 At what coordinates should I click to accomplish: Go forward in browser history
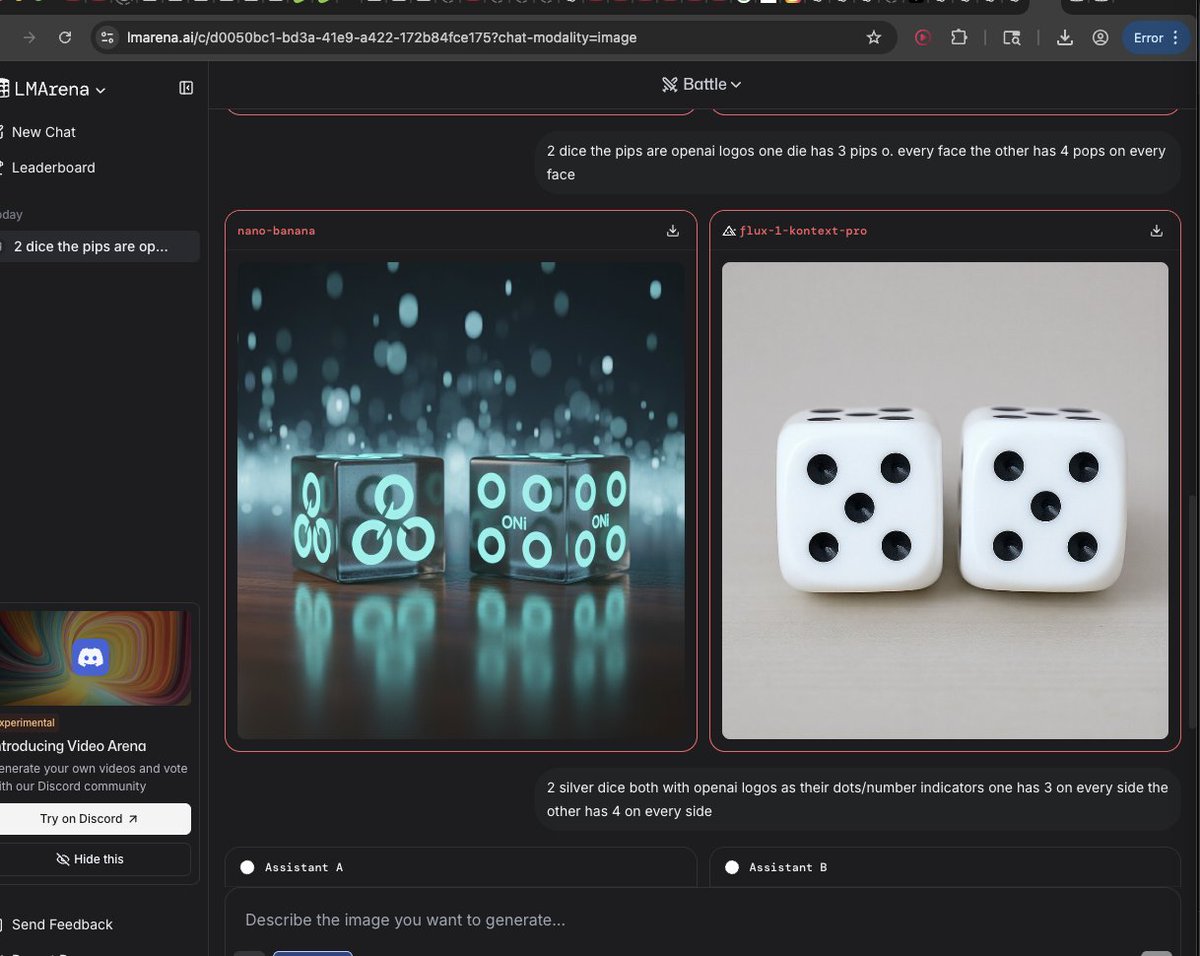[29, 37]
